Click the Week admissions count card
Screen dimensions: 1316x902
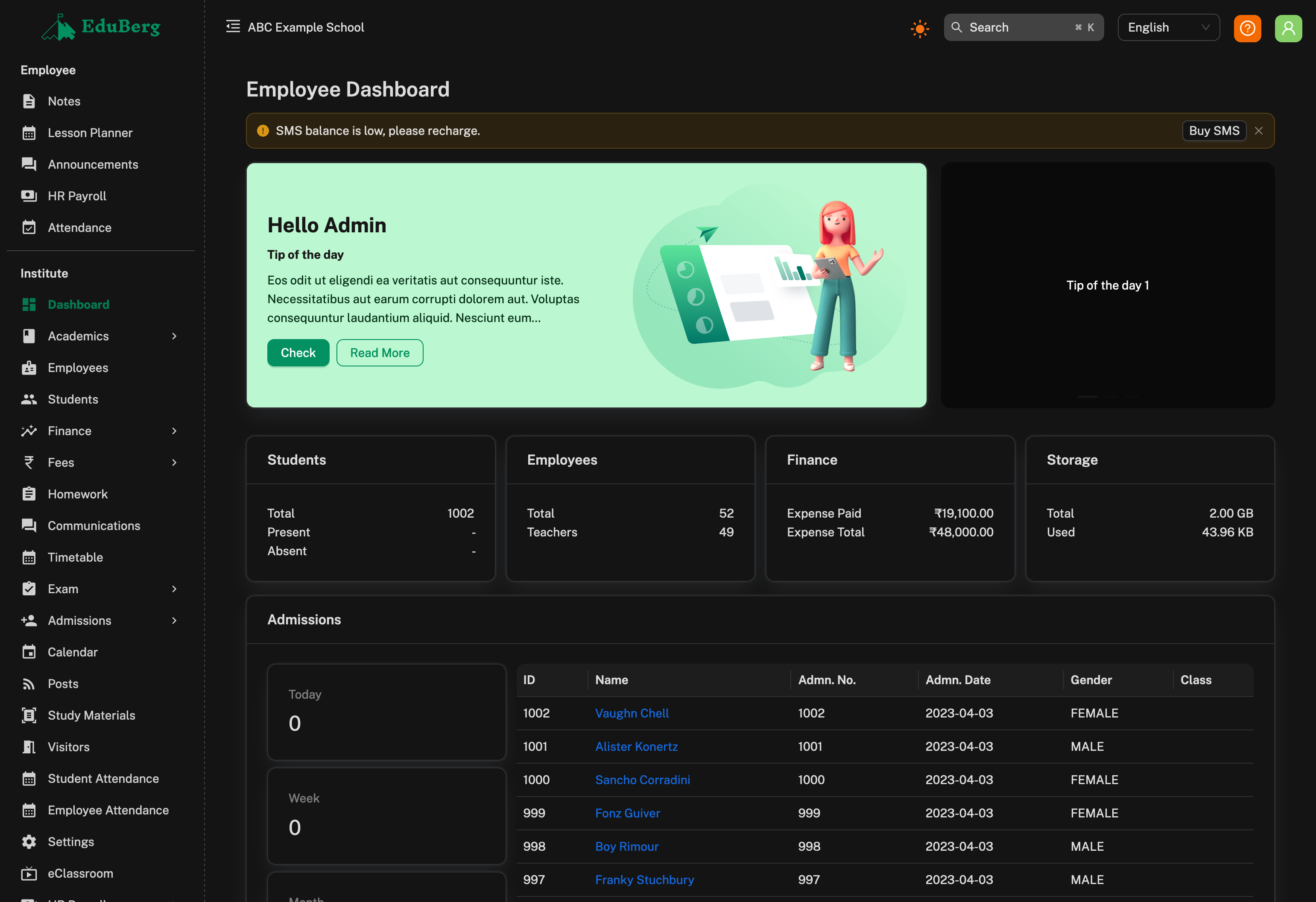(386, 816)
